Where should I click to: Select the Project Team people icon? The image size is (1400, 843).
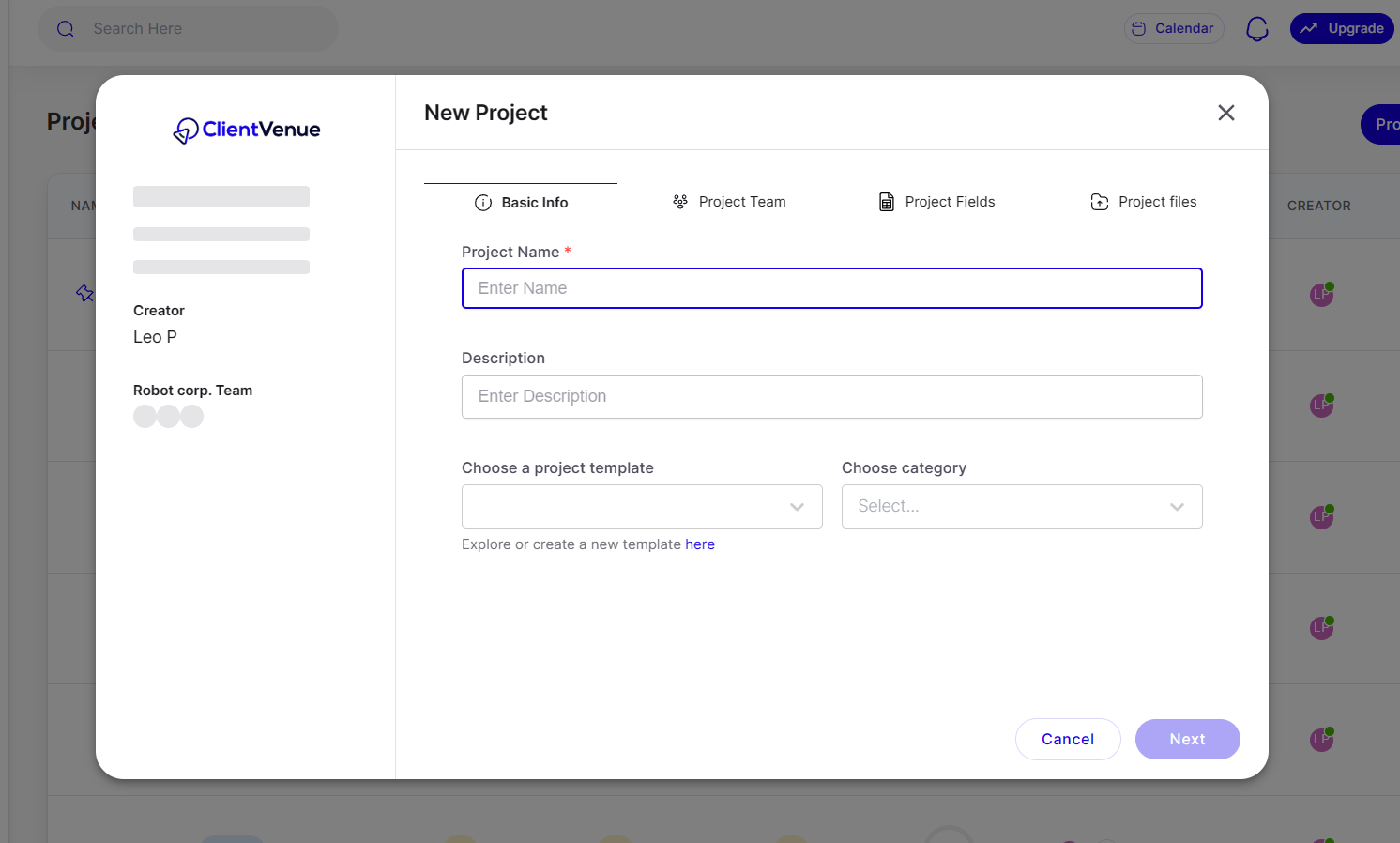pos(679,201)
